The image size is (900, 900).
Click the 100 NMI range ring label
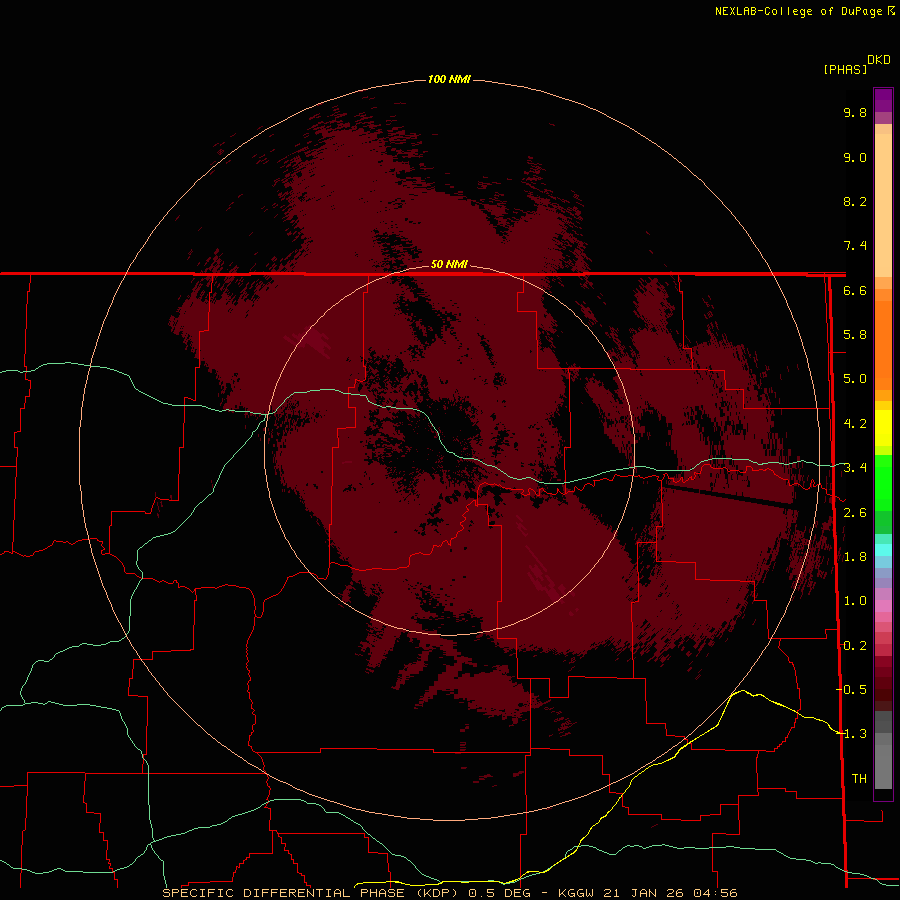click(x=449, y=79)
